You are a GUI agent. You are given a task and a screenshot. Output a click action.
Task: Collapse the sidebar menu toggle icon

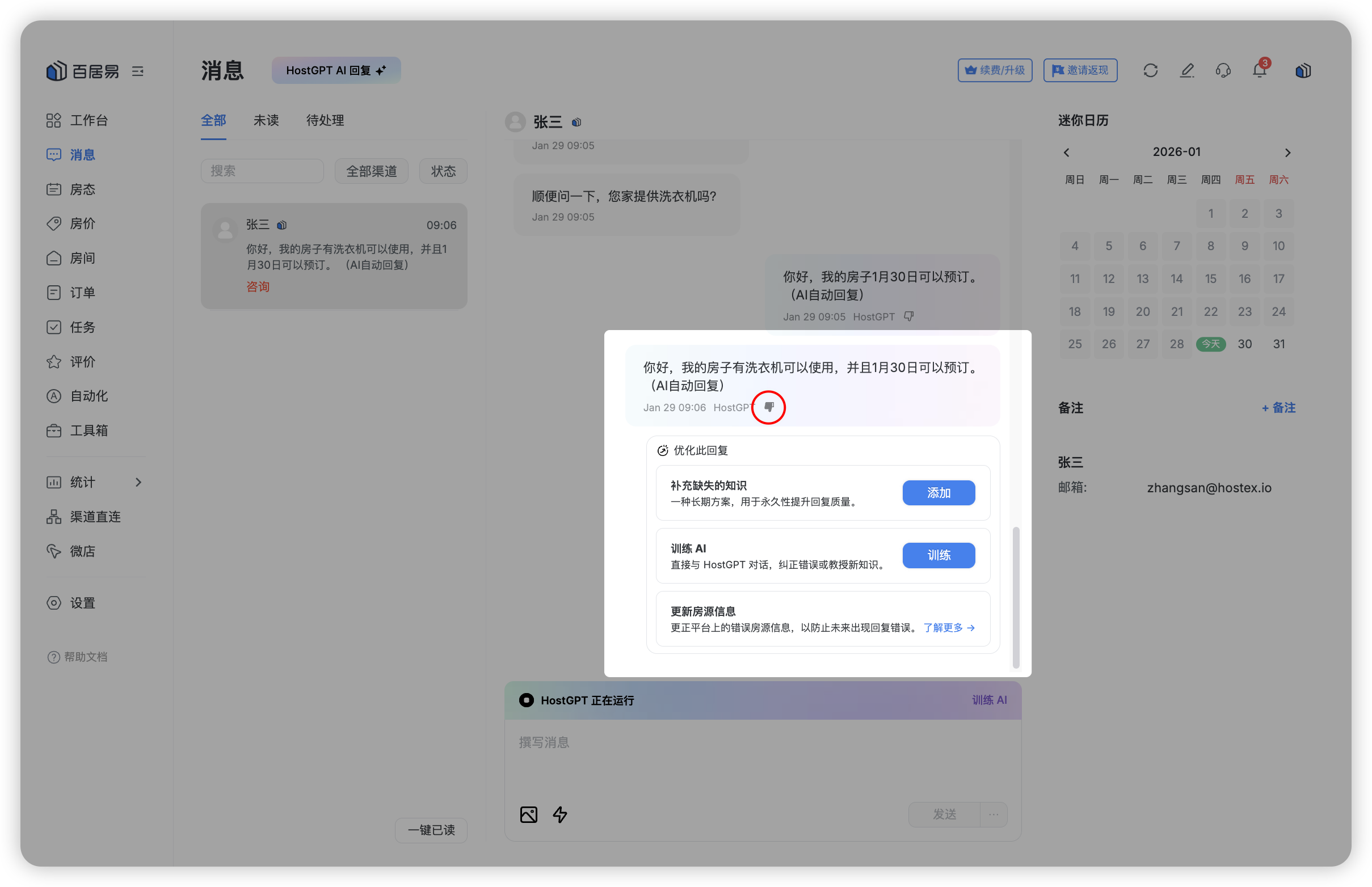[x=138, y=71]
